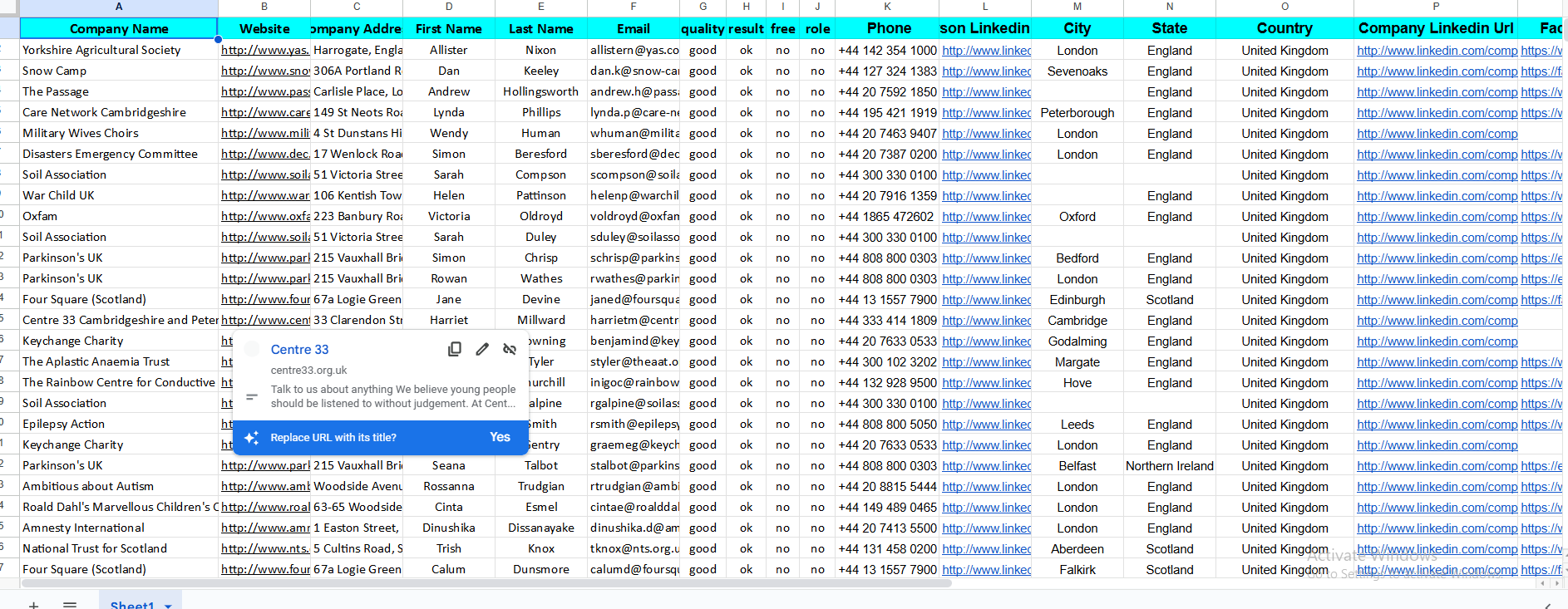The height and width of the screenshot is (609, 1568).
Task: Remove link using the unlink icon
Action: (x=510, y=350)
